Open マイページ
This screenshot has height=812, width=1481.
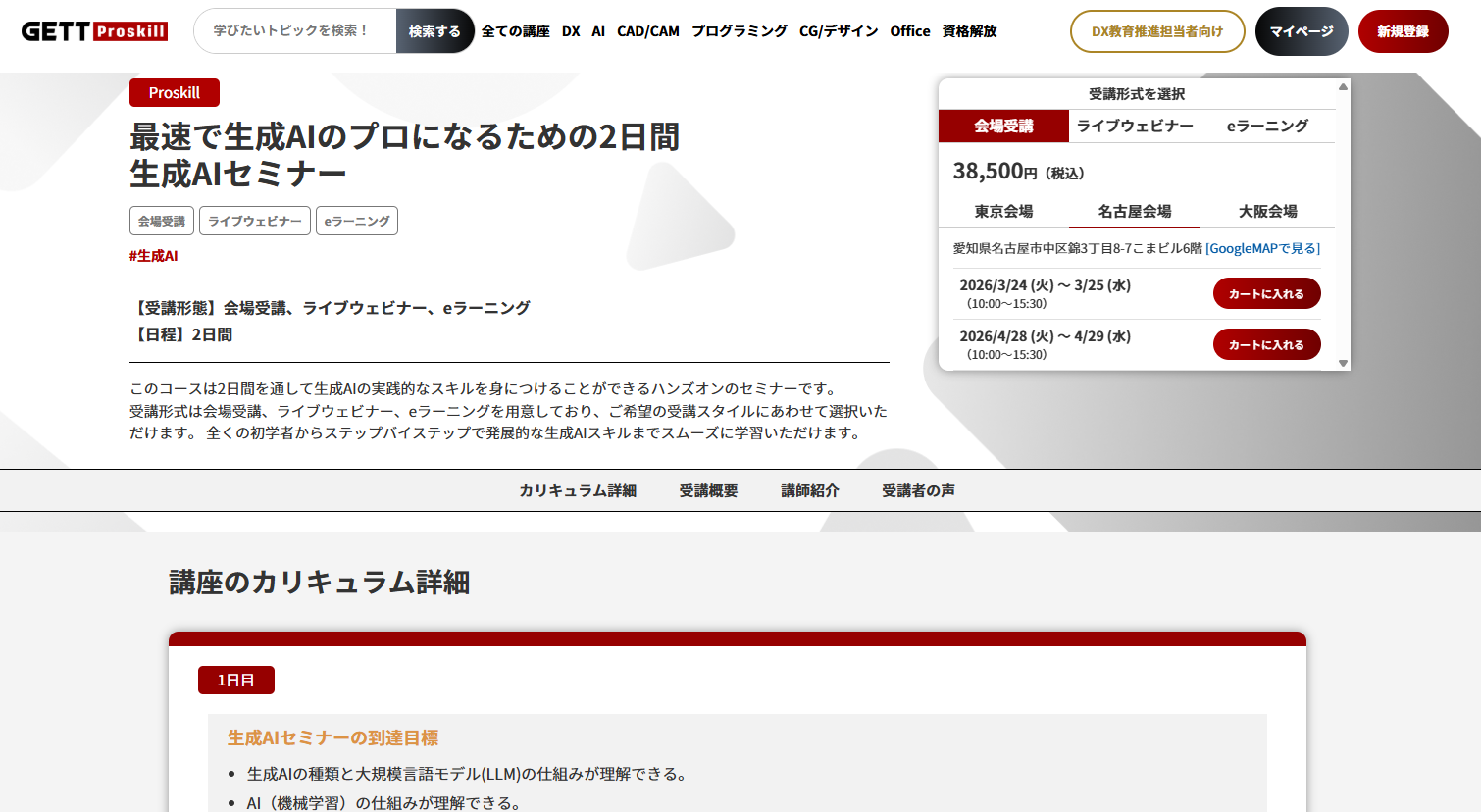(x=1301, y=31)
